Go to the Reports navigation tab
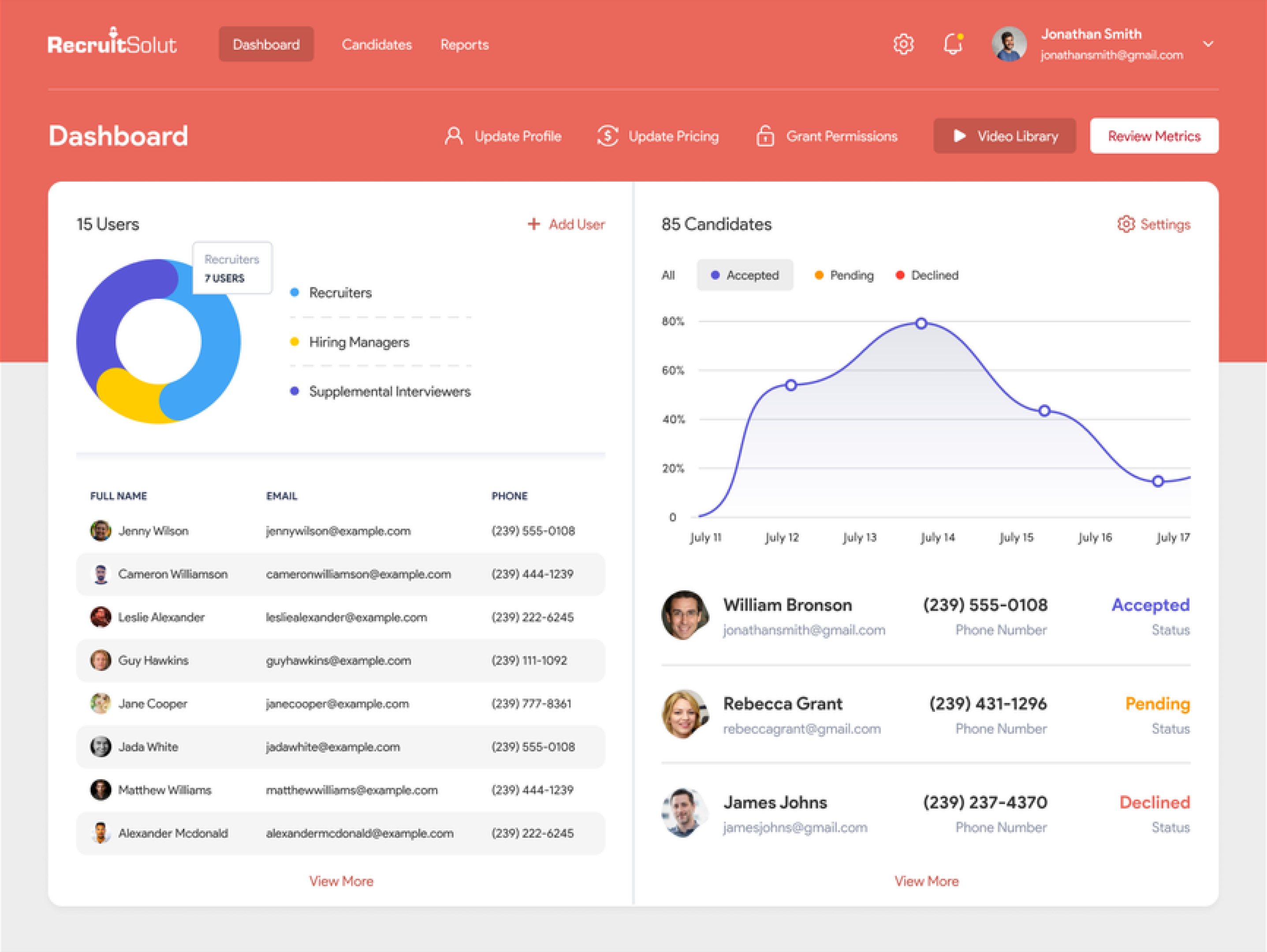The image size is (1267, 952). tap(464, 45)
